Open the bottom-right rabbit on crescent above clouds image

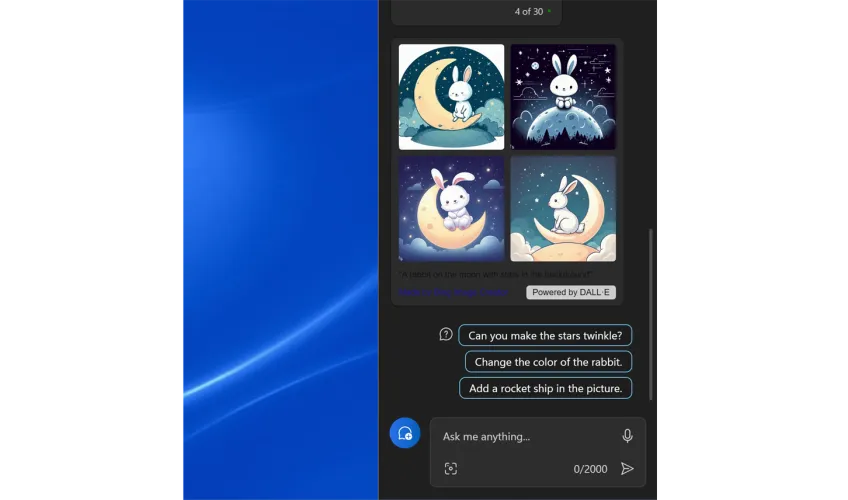point(563,208)
